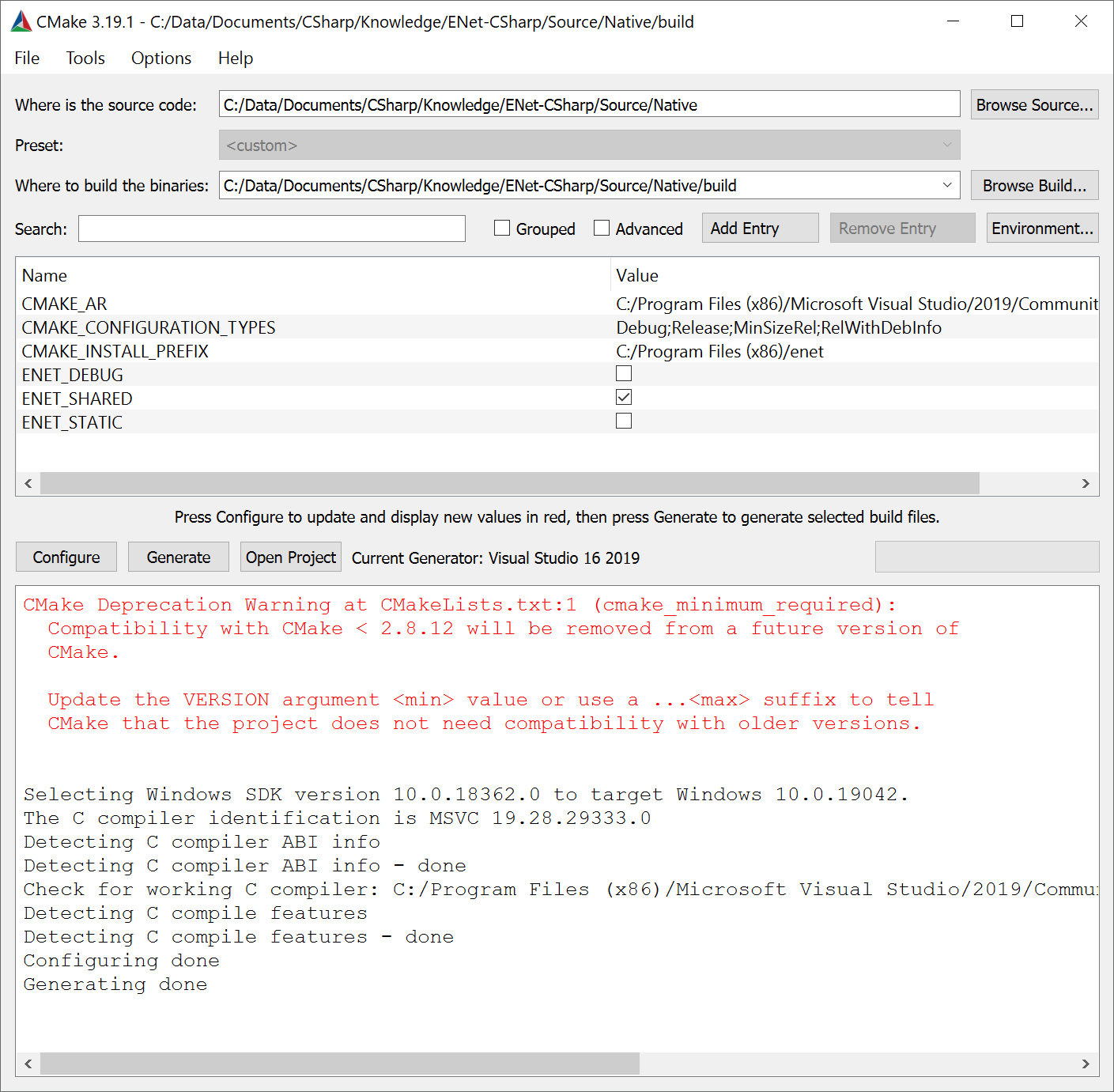
Task: Enable the Grouped checkbox
Action: pyautogui.click(x=502, y=228)
